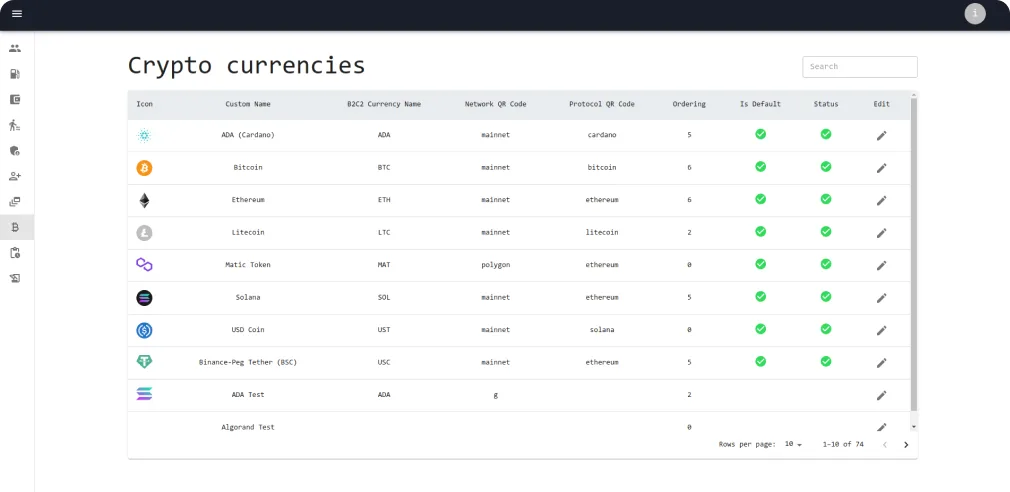Viewport: 1010px width, 492px height.
Task: Select the 'solana' protocol cell
Action: point(602,330)
